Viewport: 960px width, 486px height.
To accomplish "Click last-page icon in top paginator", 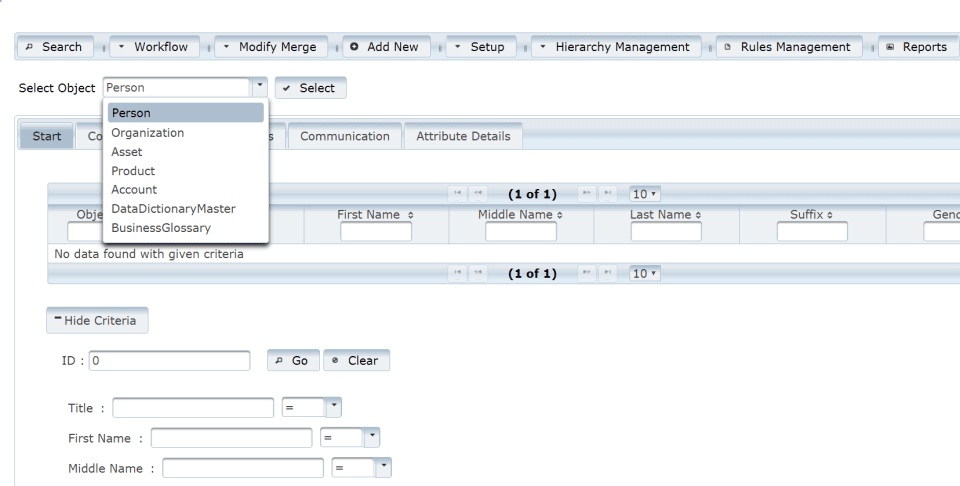I will tap(607, 193).
